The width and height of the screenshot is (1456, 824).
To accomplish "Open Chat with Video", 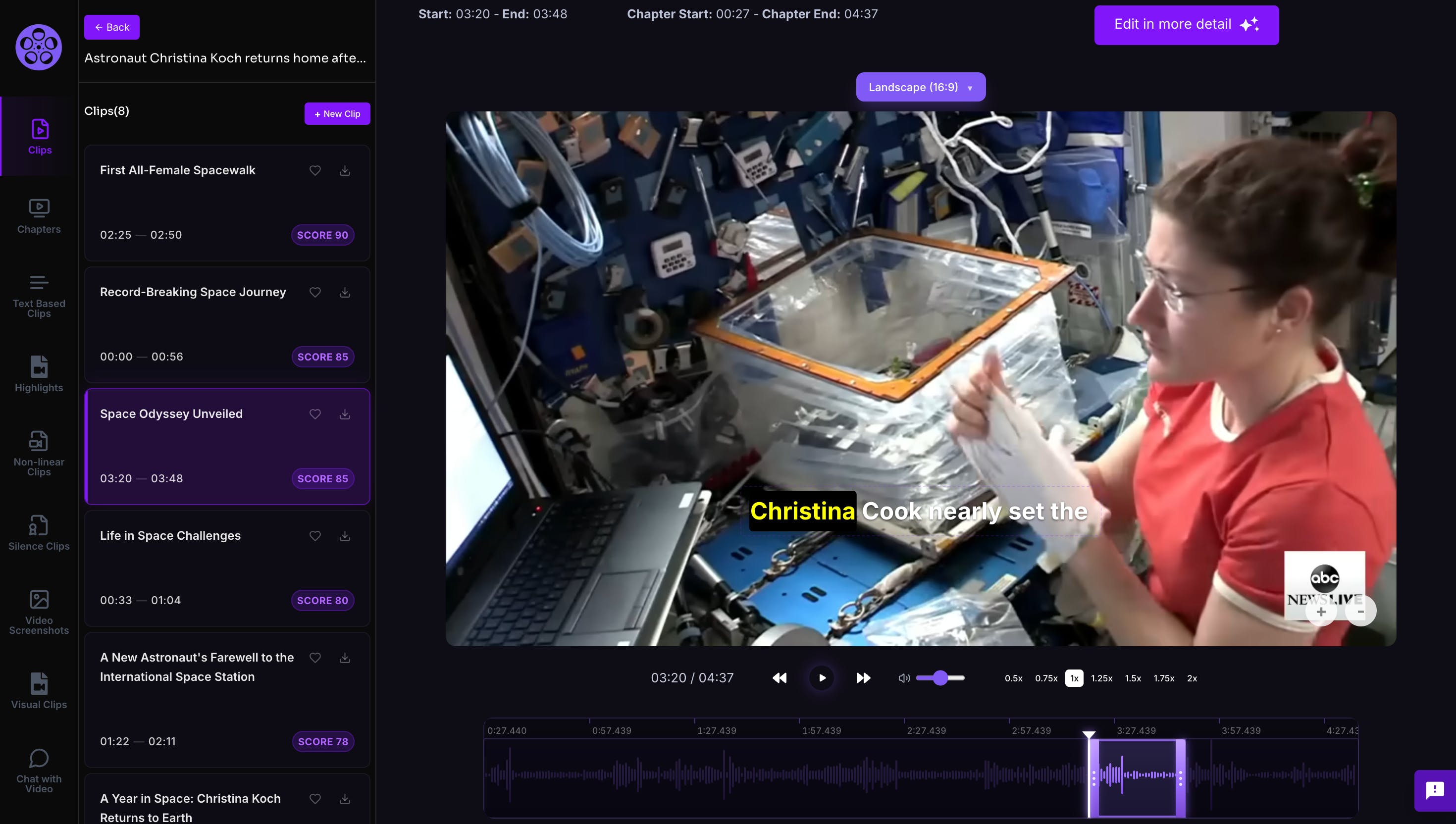I will (39, 770).
